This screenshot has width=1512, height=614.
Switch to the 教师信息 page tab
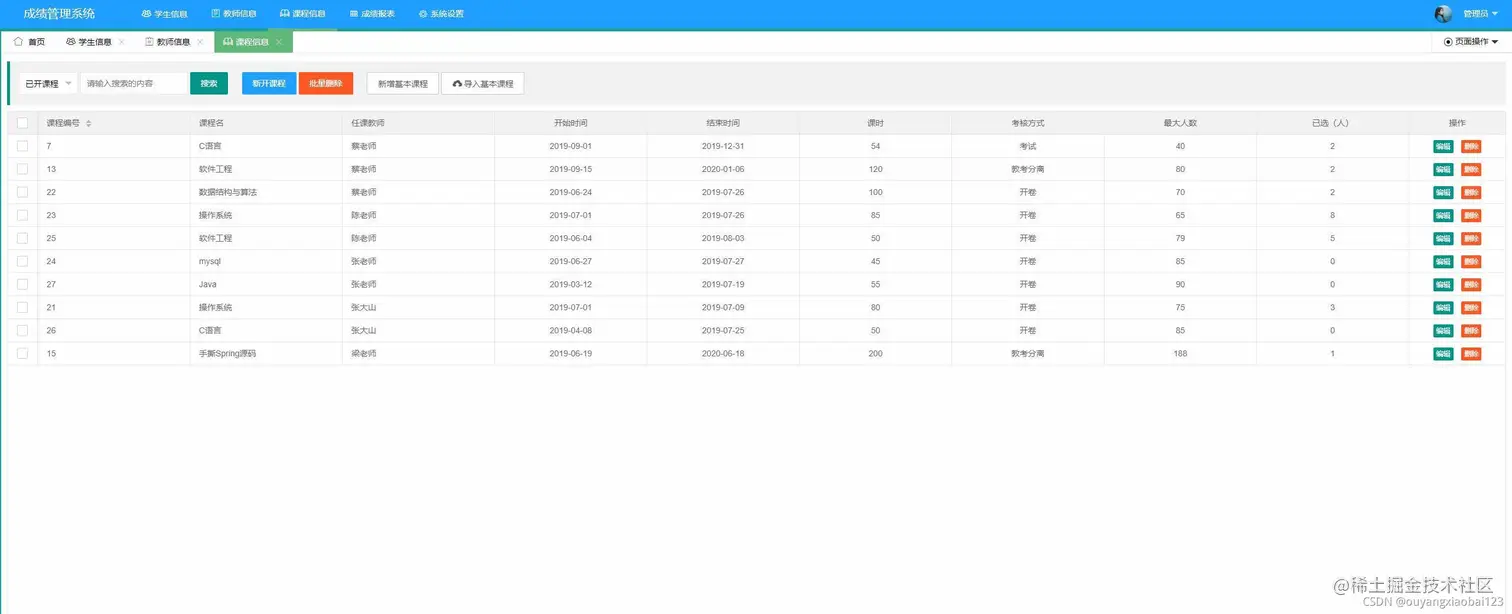coord(166,42)
